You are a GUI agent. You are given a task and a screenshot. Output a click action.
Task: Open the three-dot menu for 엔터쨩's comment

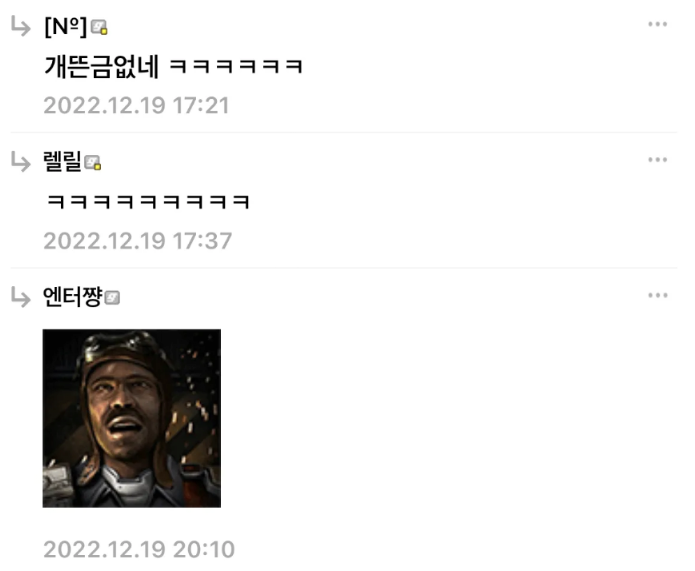point(657,295)
